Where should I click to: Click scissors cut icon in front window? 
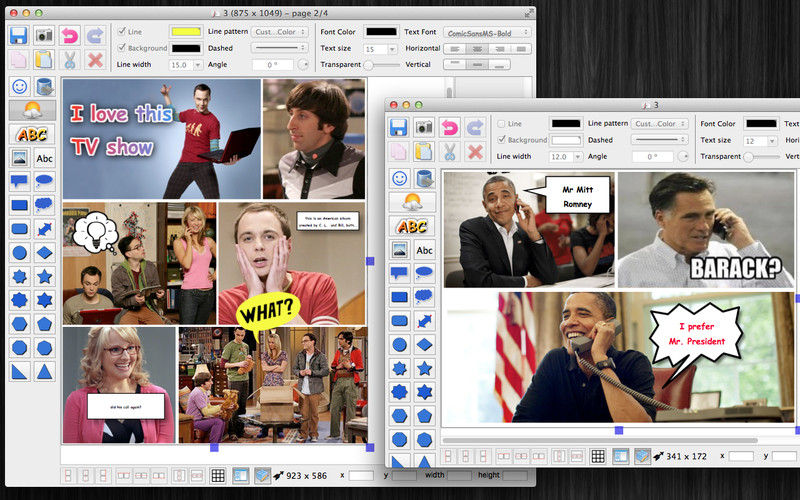(x=449, y=152)
